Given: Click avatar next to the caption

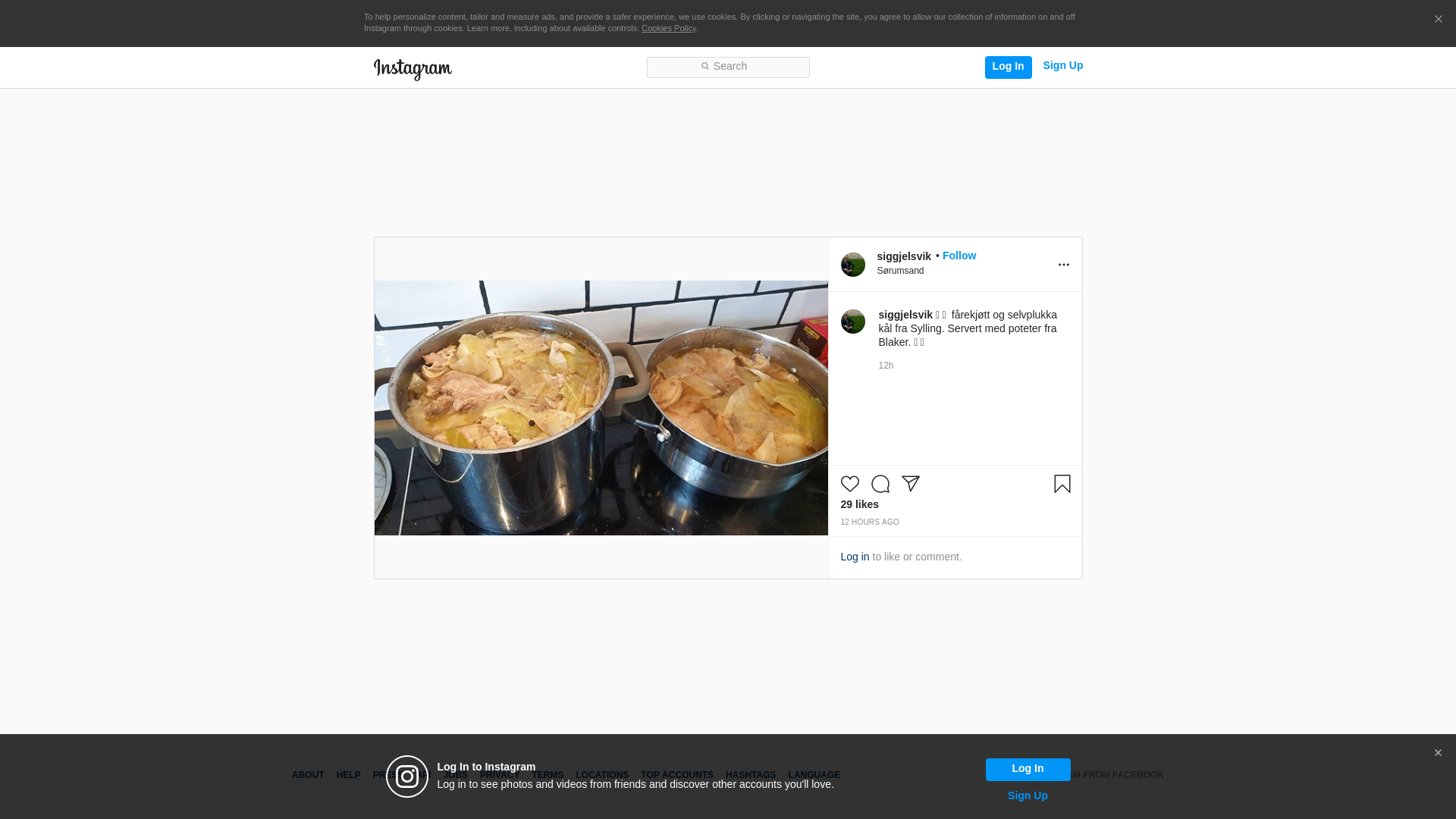Looking at the screenshot, I should tap(852, 322).
